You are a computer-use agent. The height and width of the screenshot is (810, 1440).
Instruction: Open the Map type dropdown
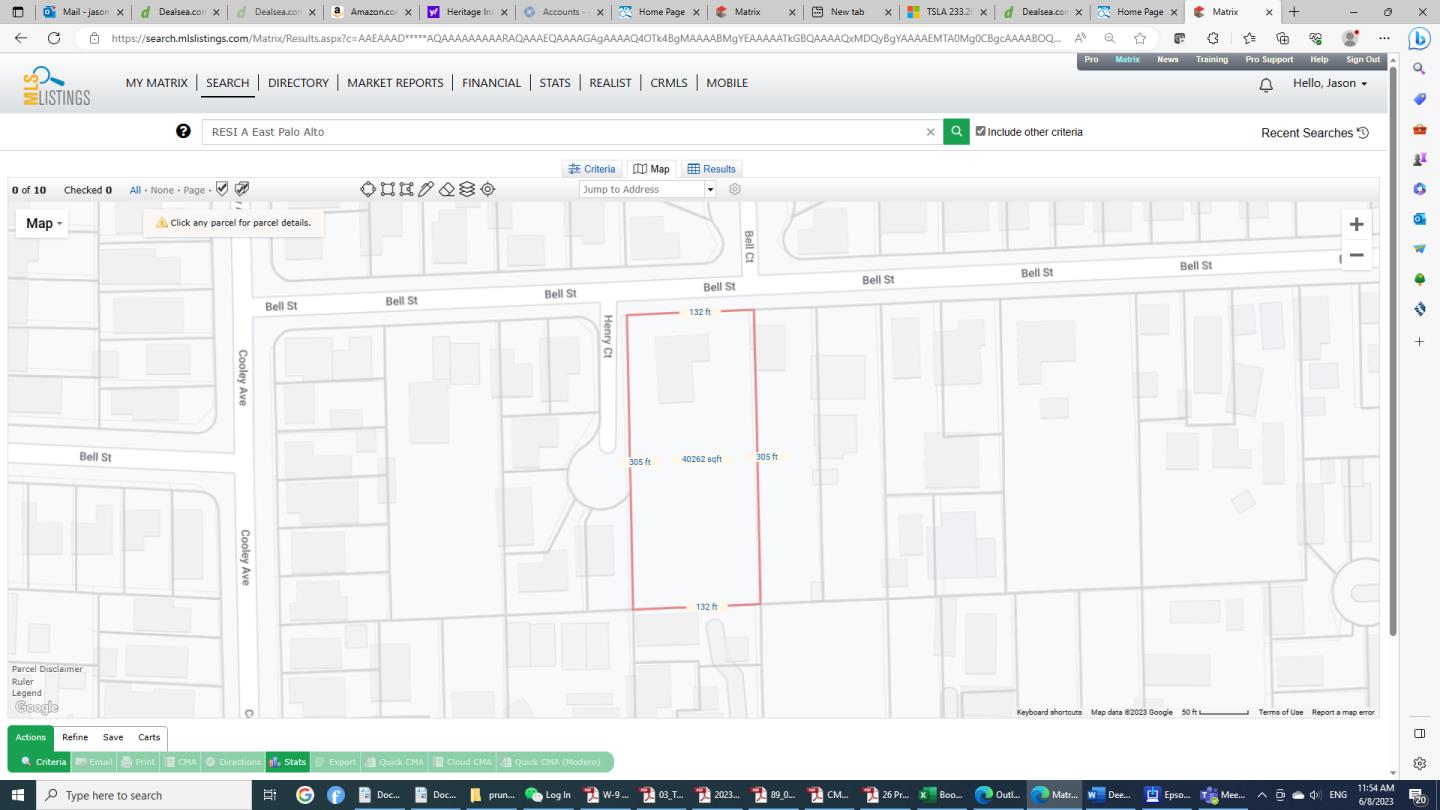pos(43,223)
